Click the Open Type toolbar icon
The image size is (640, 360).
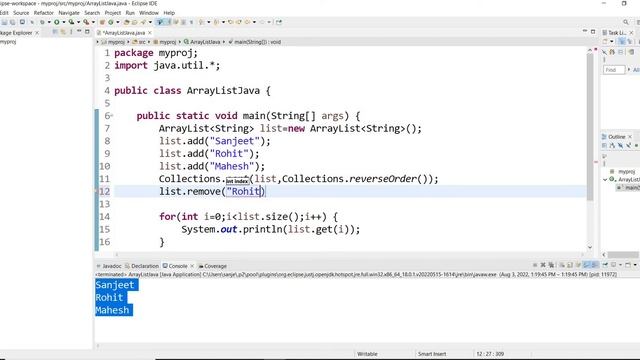point(127,22)
